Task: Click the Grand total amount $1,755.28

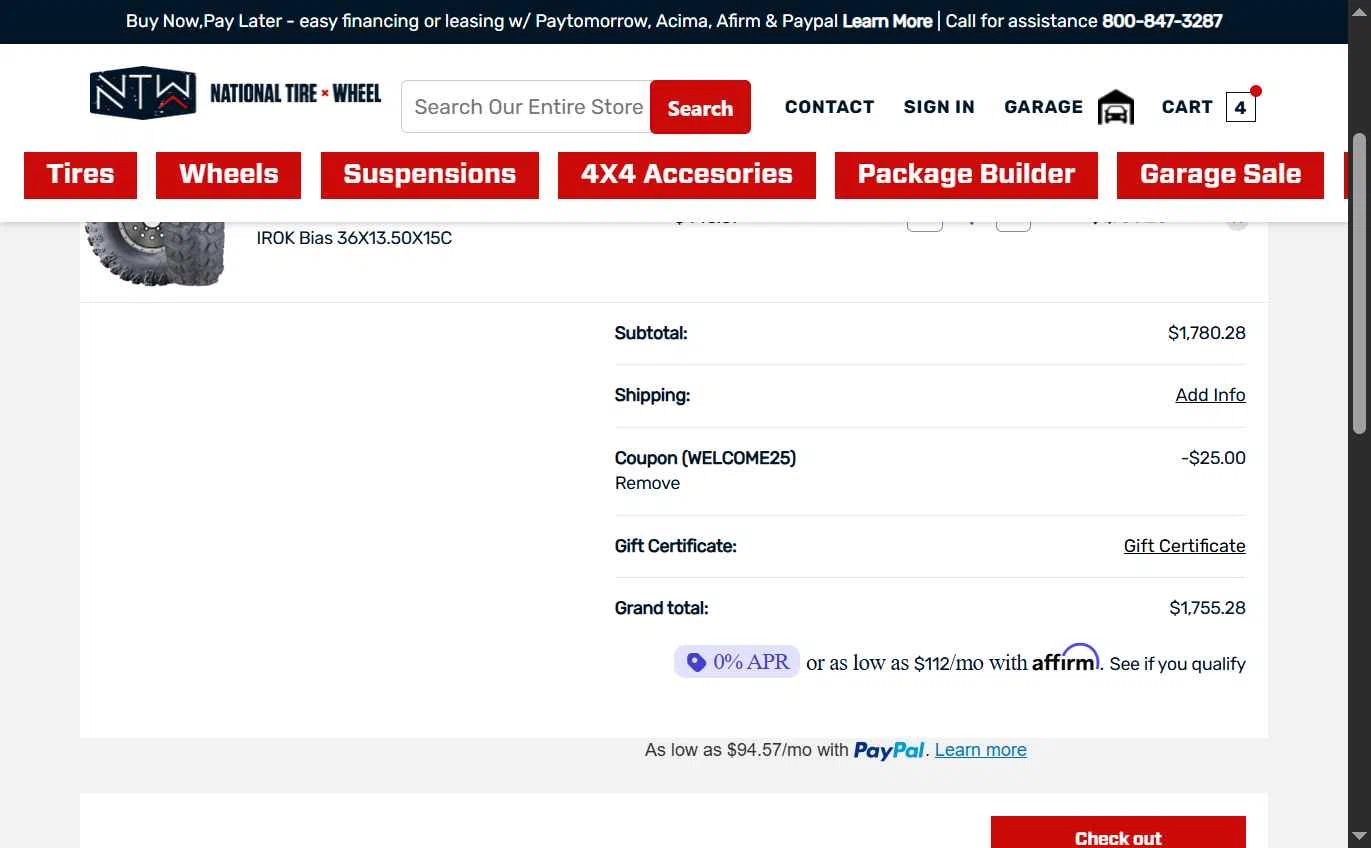Action: point(1207,608)
